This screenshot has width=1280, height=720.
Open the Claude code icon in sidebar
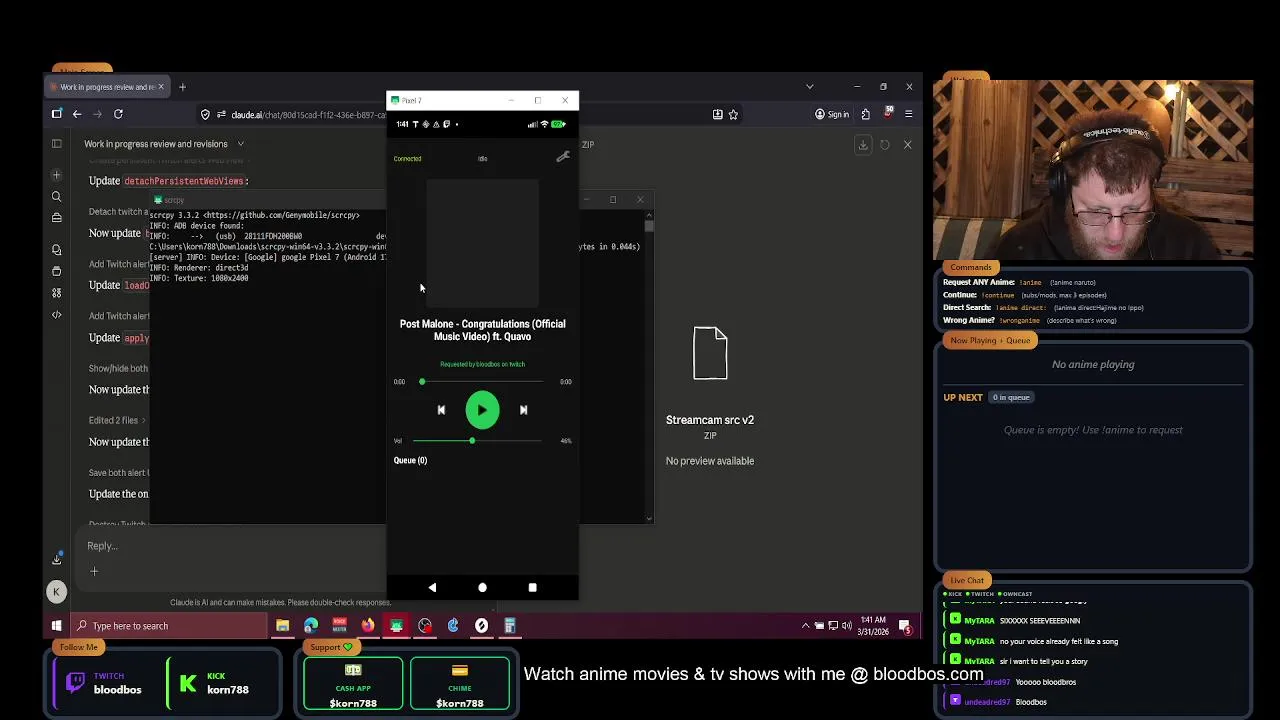(x=57, y=315)
